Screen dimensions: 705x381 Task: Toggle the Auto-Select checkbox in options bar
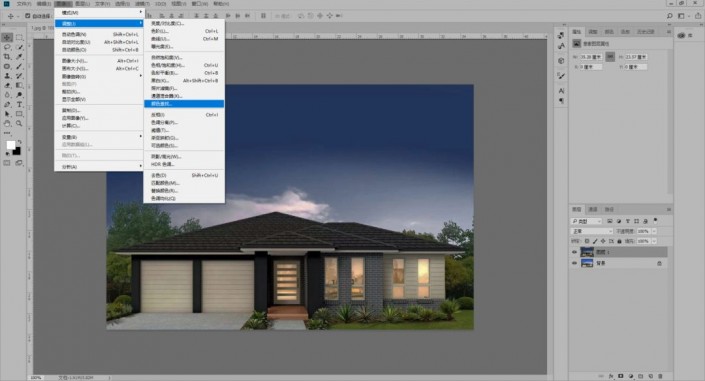click(27, 16)
